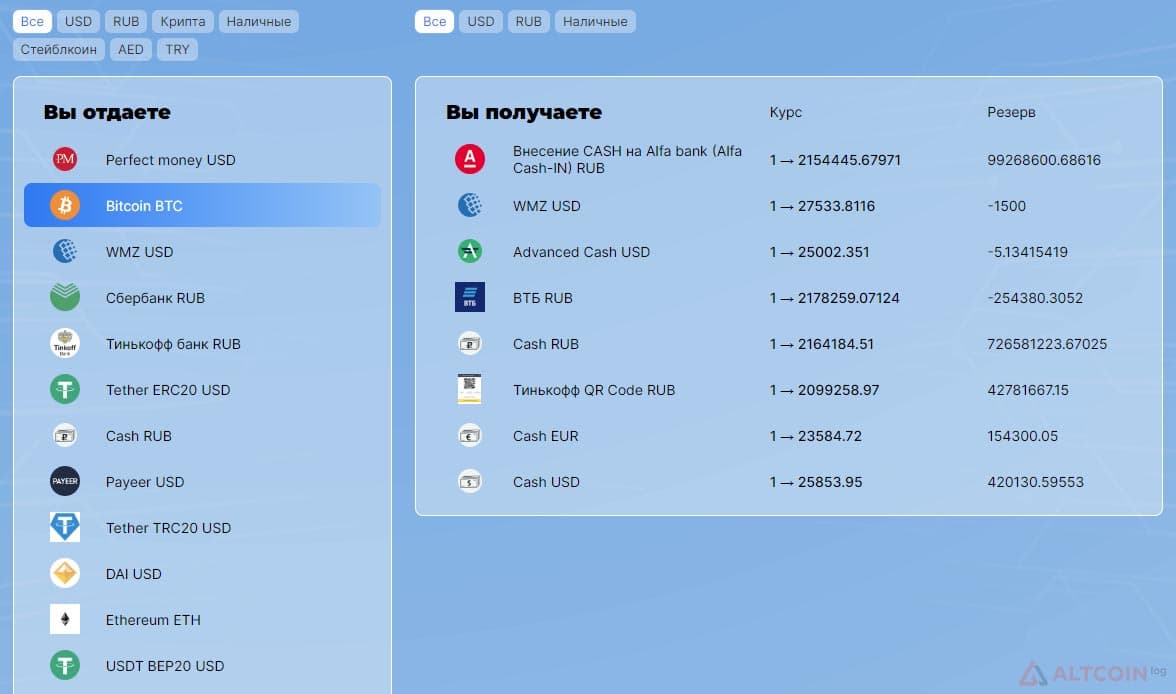Filter giving currencies by AED
This screenshot has width=1176, height=694.
coord(130,49)
